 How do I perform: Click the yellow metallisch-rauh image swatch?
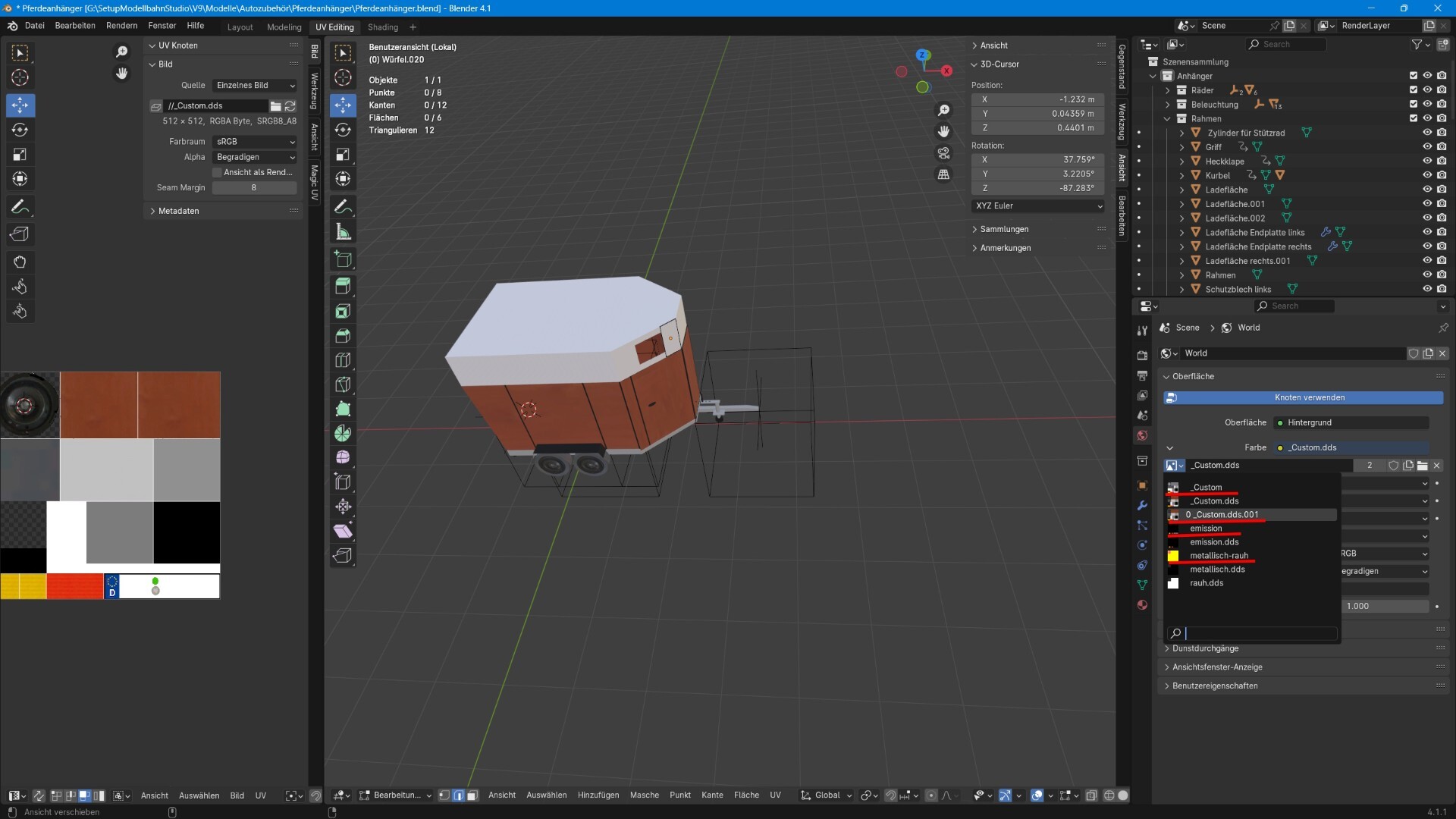coord(1173,556)
